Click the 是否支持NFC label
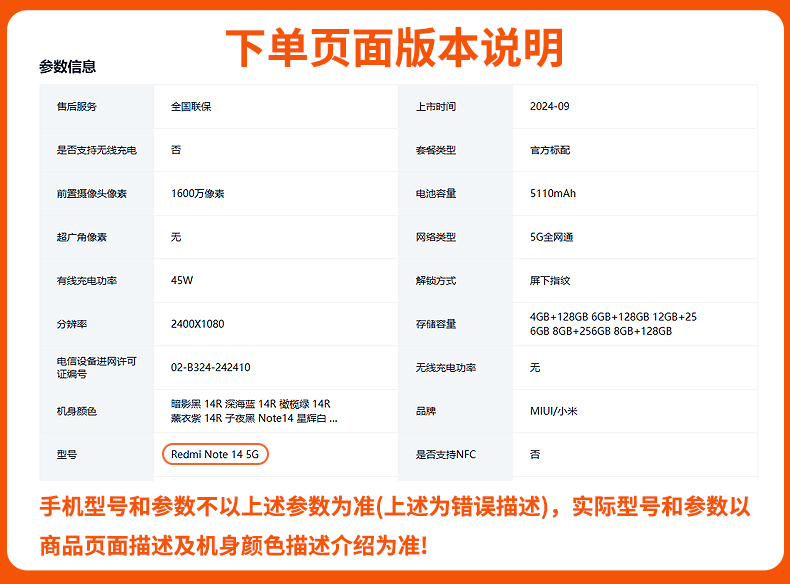 point(446,455)
